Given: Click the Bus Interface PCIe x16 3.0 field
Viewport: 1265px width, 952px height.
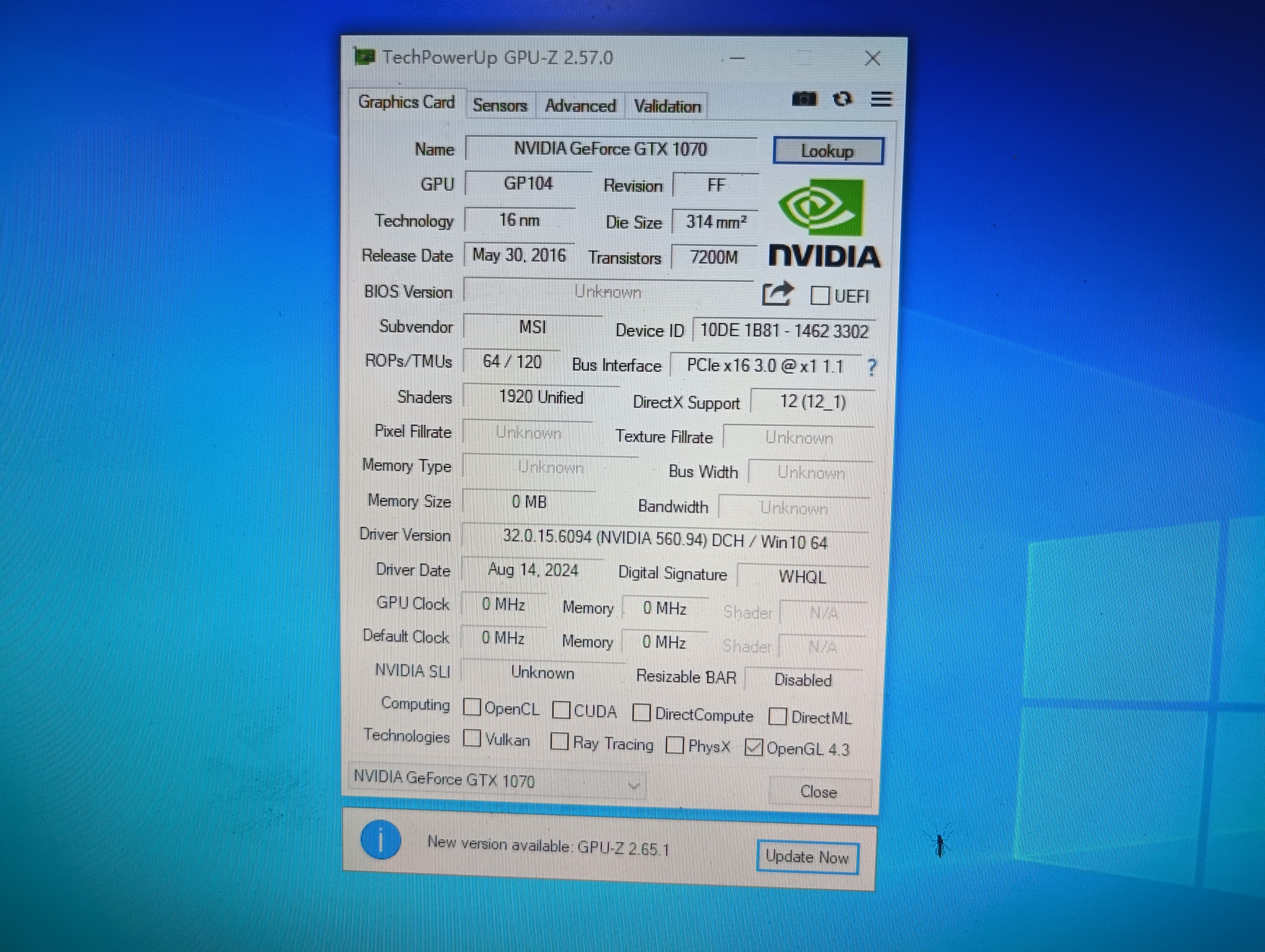Looking at the screenshot, I should (x=765, y=366).
